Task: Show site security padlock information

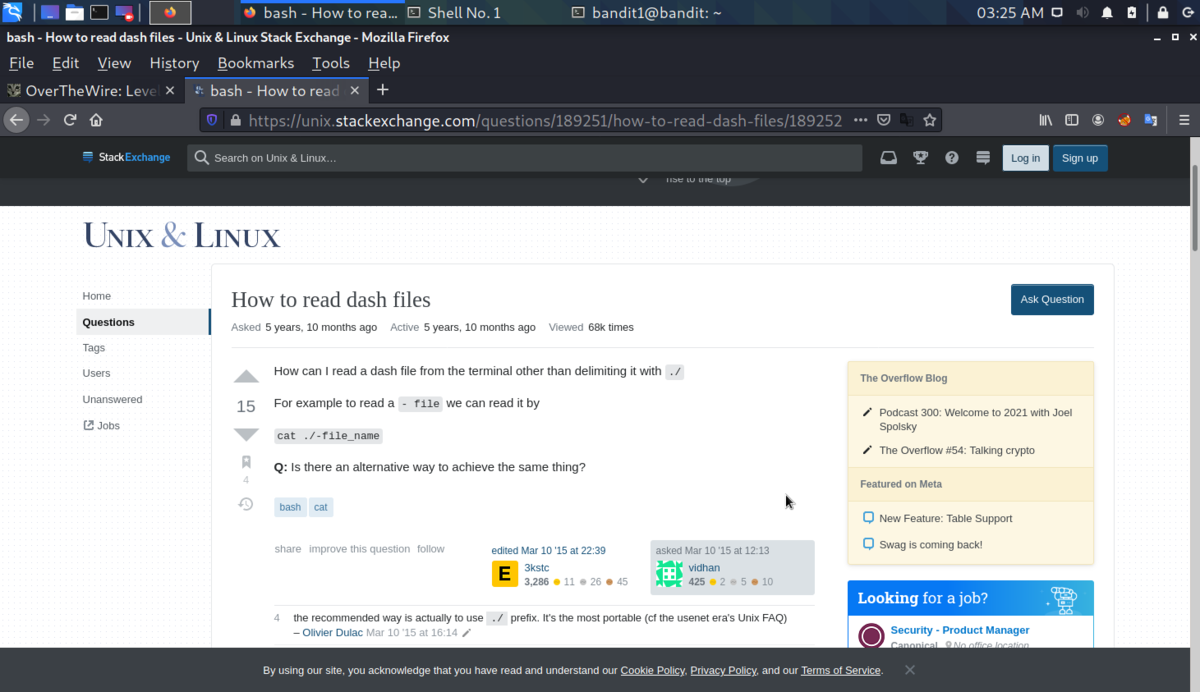Action: point(235,120)
